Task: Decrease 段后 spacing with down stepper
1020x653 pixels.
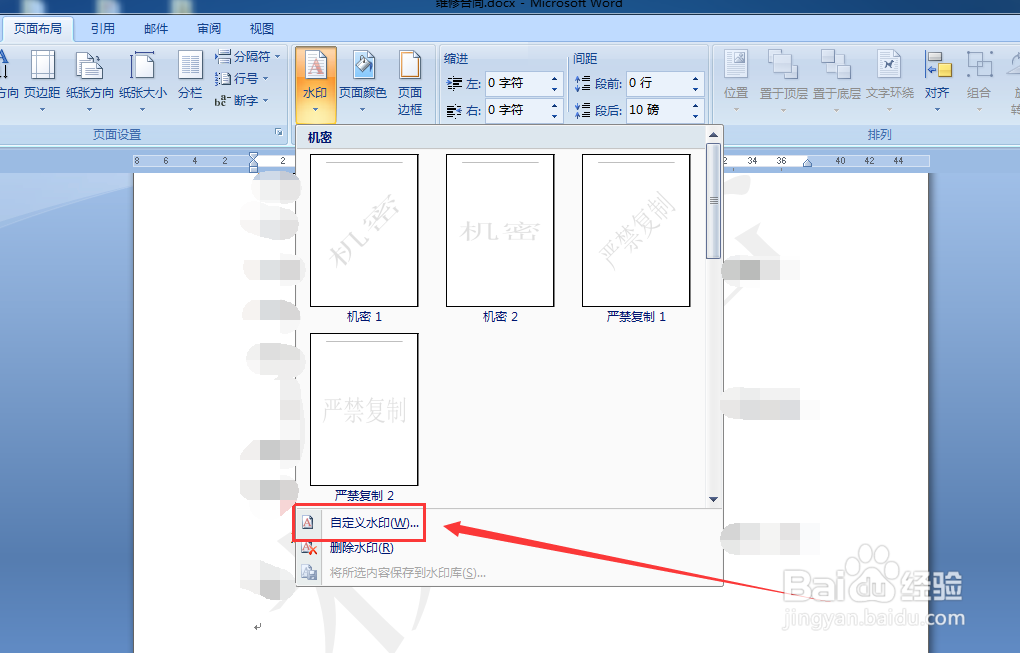Action: 696,115
